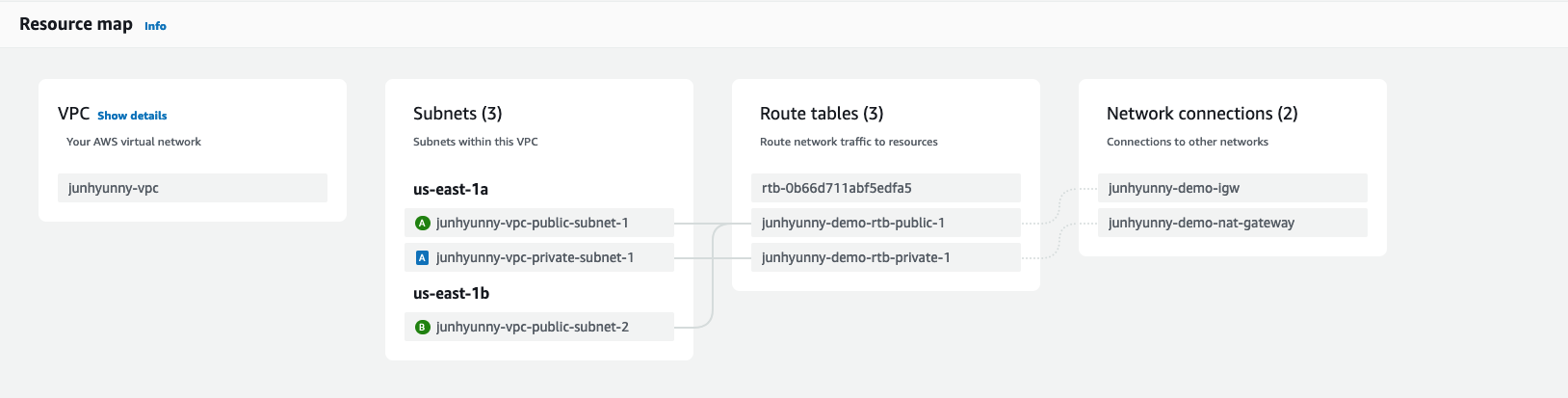Click the Subnets (3) heading
Screen dimensions: 1568x398
[x=457, y=114]
